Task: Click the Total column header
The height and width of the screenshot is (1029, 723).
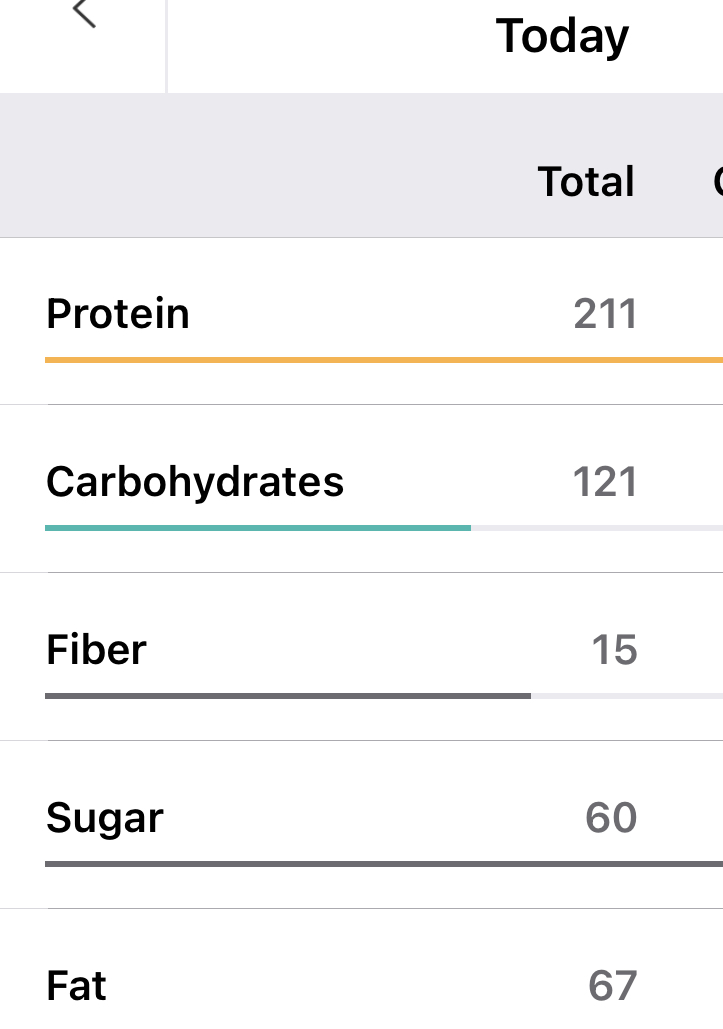Action: (x=586, y=182)
